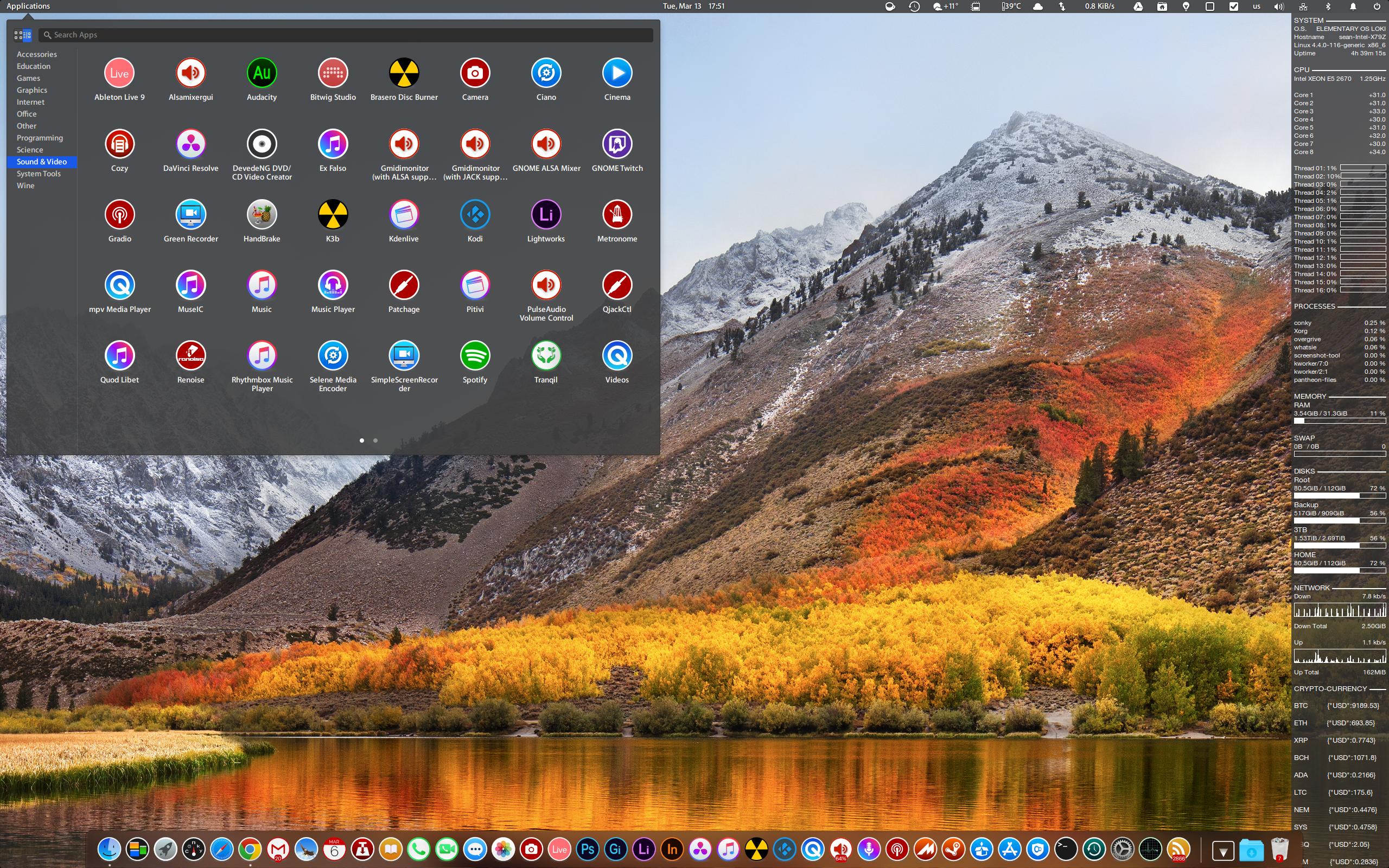Open PulseAudio Volume Control
Screen dimensions: 1389x868
pos(546,296)
